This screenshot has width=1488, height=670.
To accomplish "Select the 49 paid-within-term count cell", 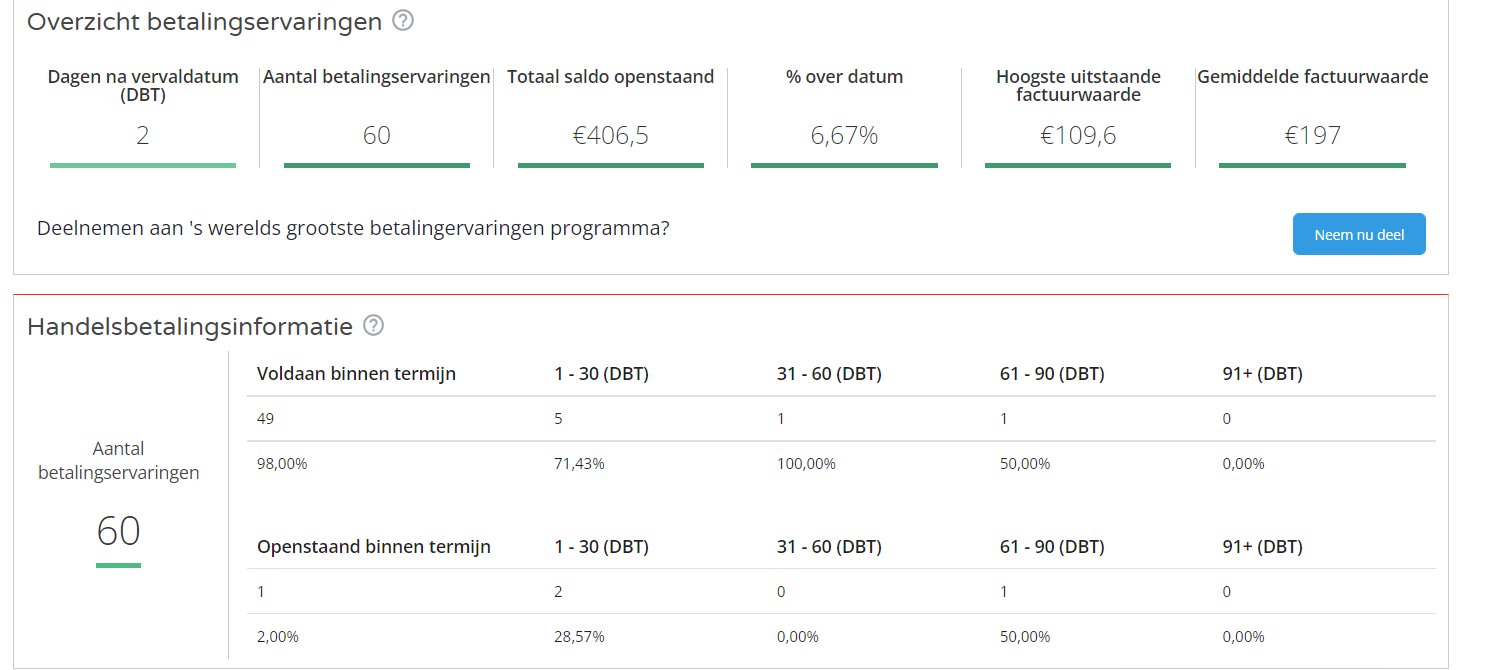I will coord(266,419).
